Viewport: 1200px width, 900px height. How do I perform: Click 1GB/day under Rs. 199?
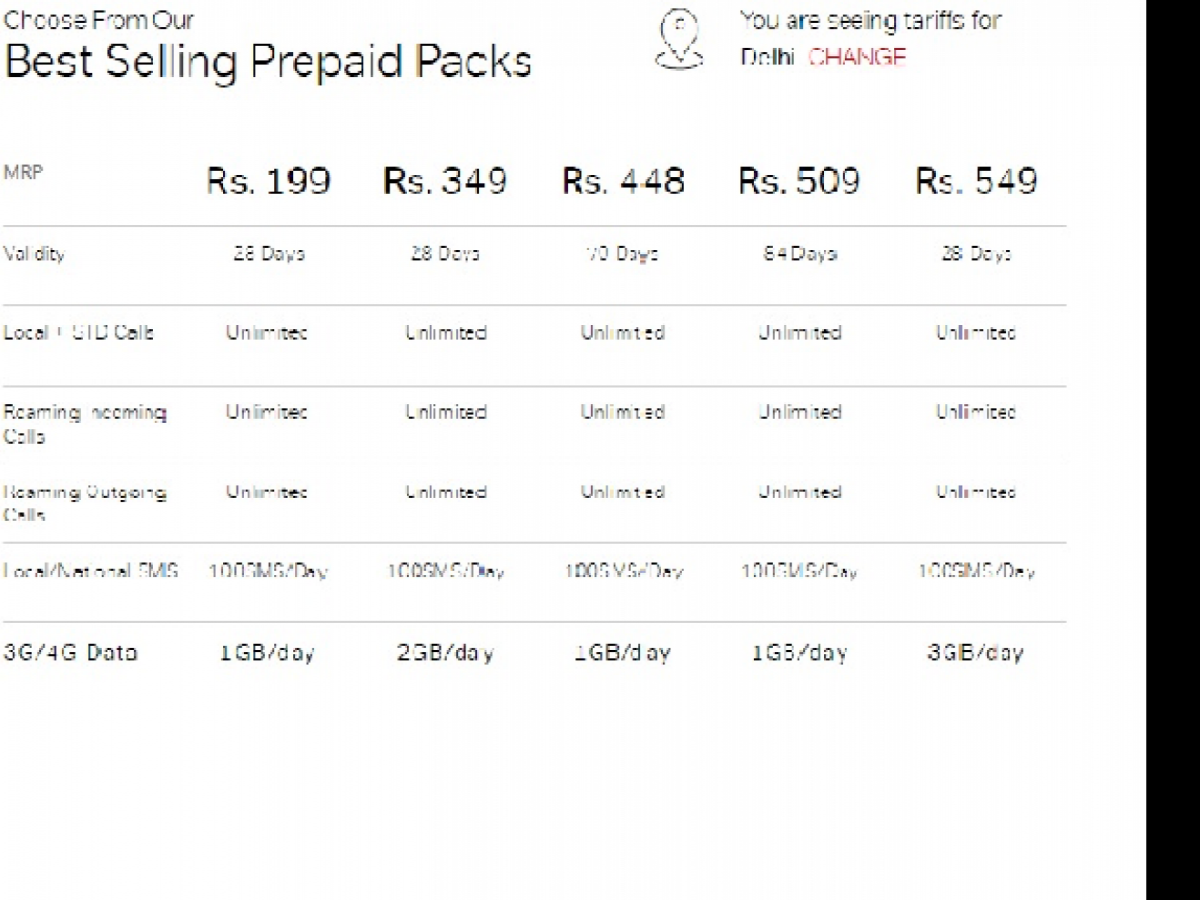267,653
